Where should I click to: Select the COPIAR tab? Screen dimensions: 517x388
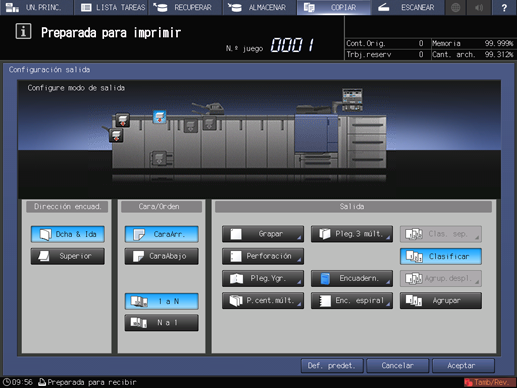(334, 7)
